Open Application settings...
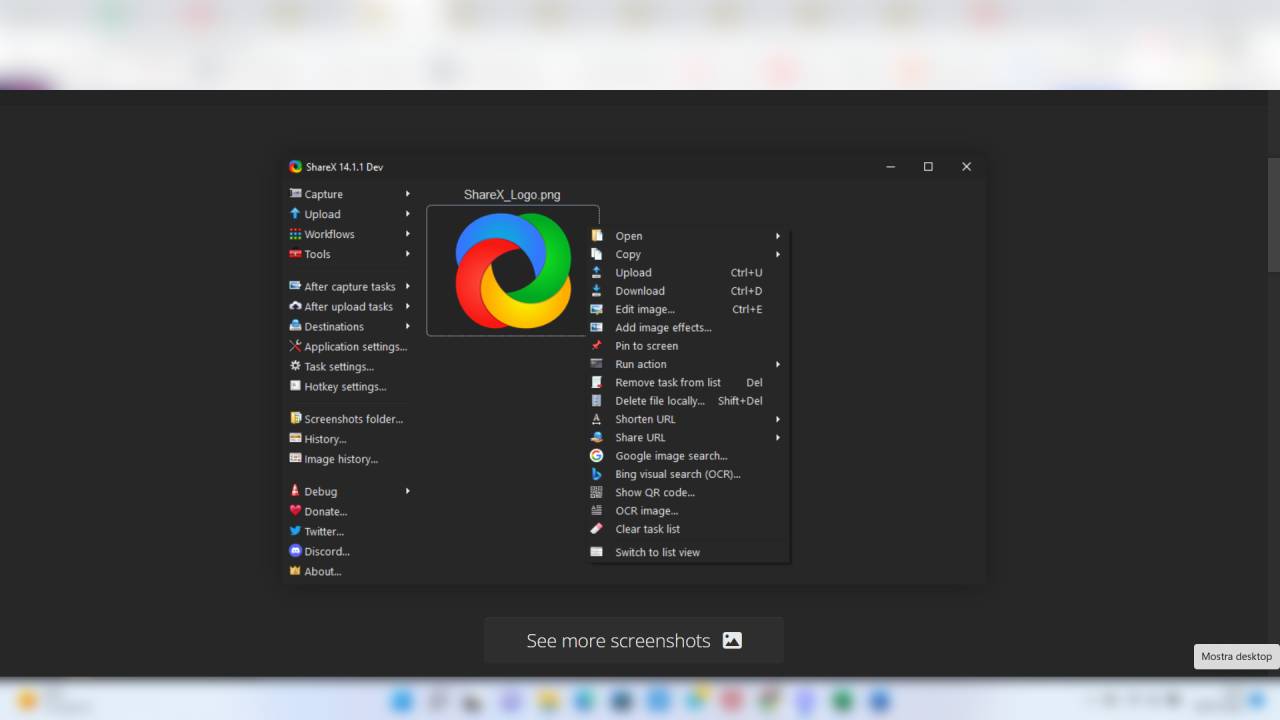The image size is (1280, 720). (355, 347)
